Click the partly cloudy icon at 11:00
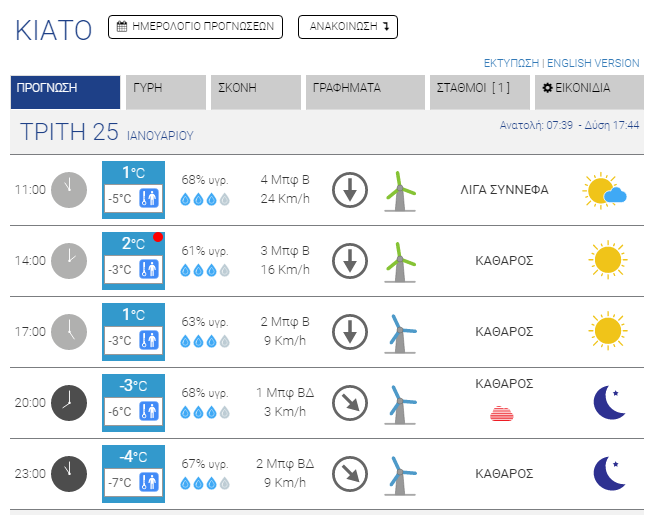Image resolution: width=659 pixels, height=515 pixels. pos(604,190)
